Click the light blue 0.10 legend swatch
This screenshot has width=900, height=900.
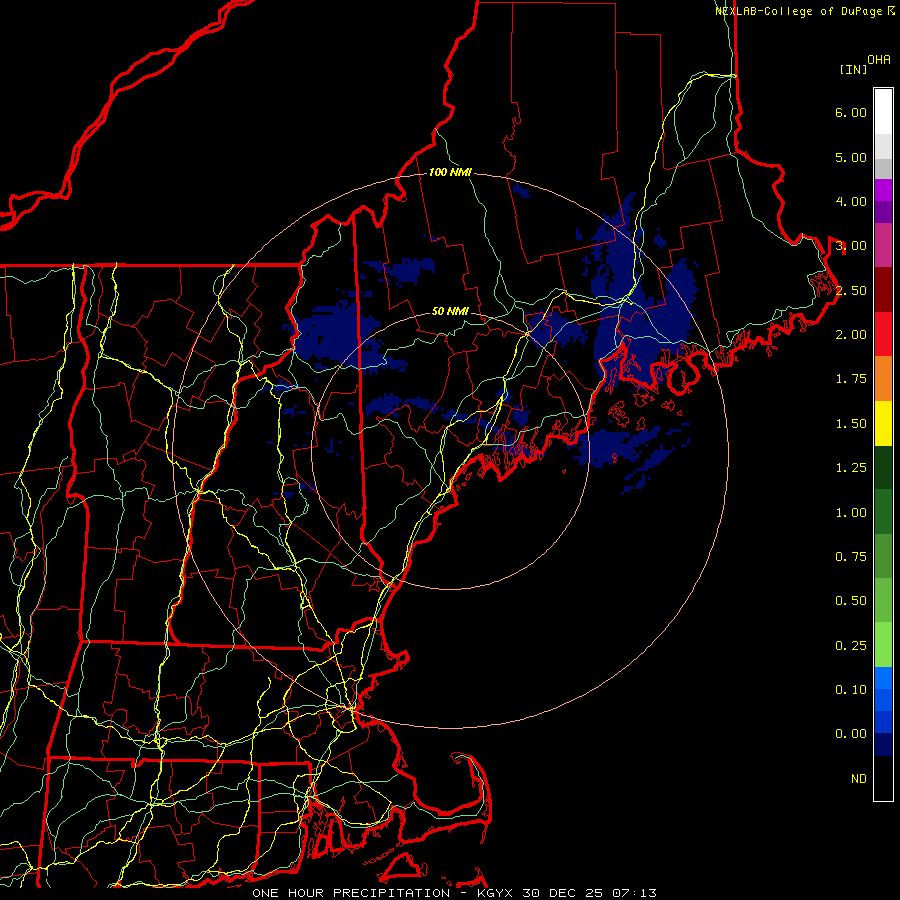point(883,678)
